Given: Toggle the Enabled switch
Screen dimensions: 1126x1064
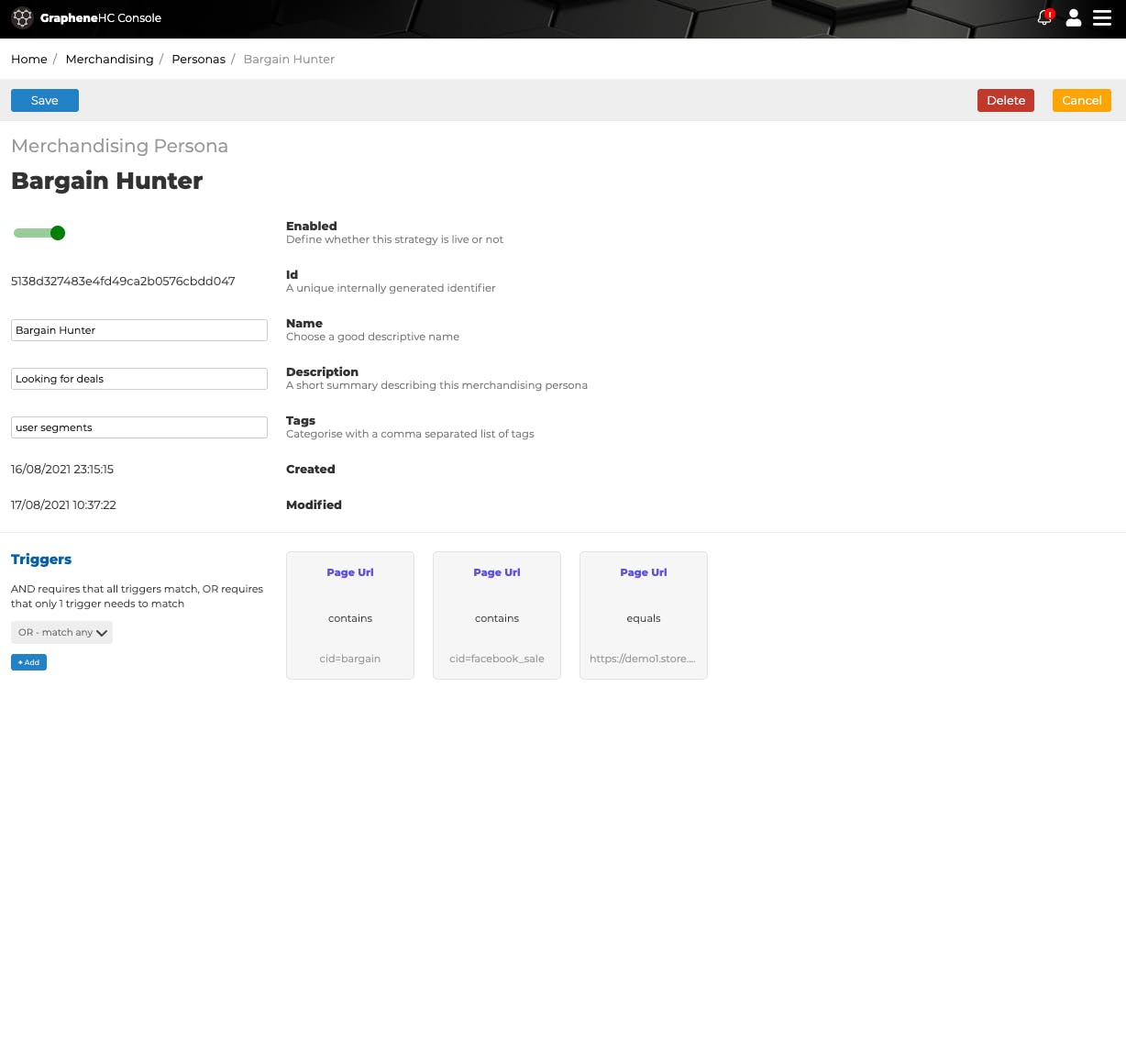Looking at the screenshot, I should click(x=39, y=233).
